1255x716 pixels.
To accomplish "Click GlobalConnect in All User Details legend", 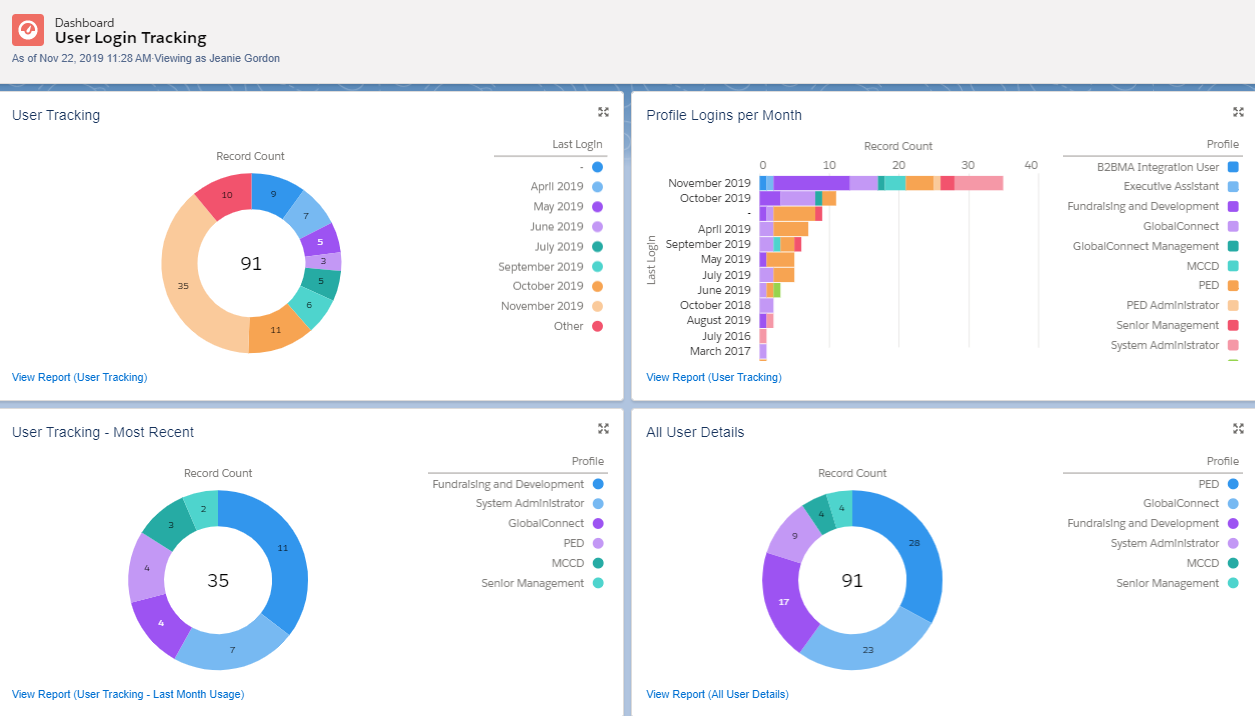I will 1181,504.
